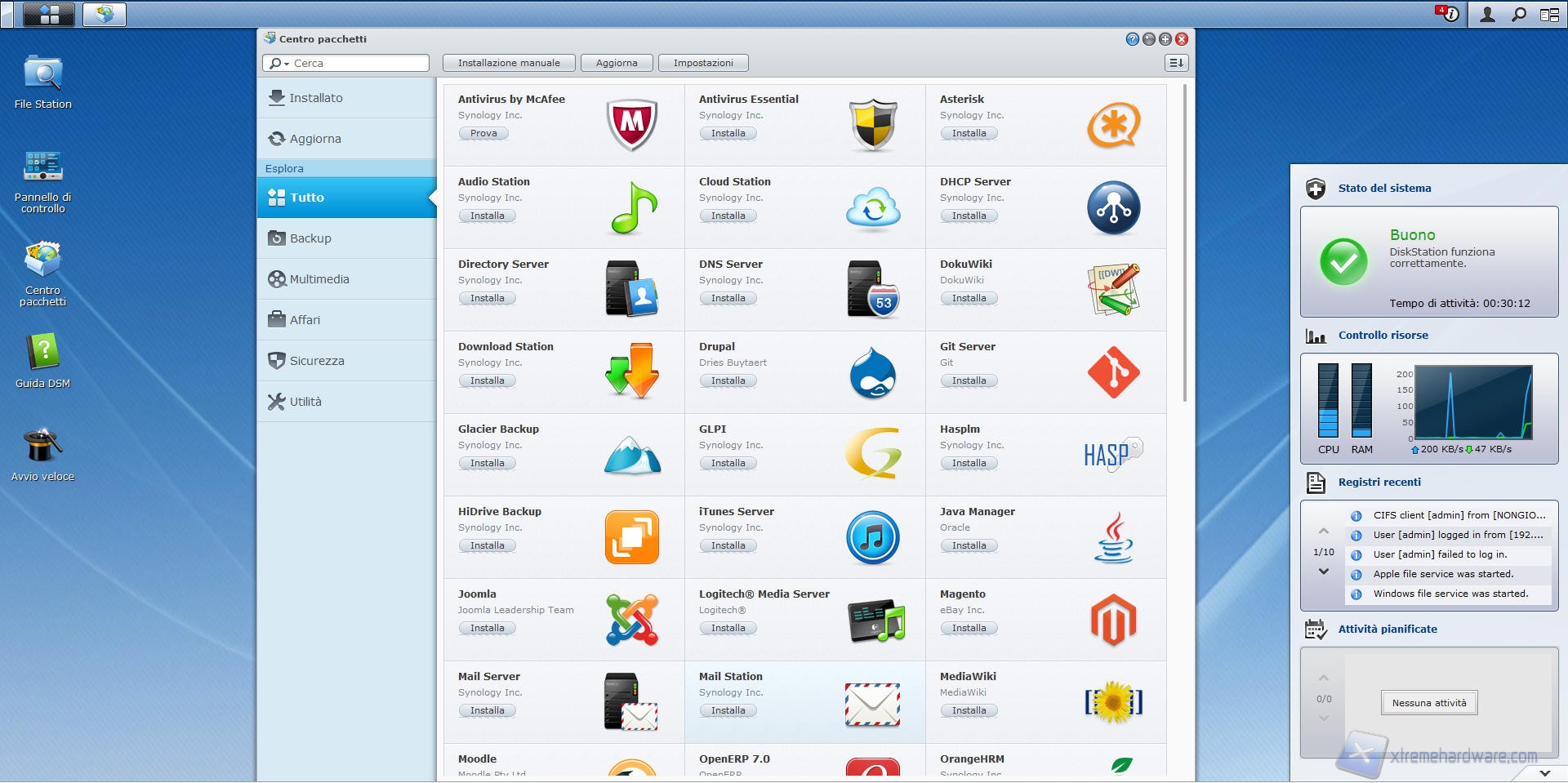This screenshot has width=1568, height=783.
Task: Collapse the widget panel bottom chevron
Action: (x=1544, y=772)
